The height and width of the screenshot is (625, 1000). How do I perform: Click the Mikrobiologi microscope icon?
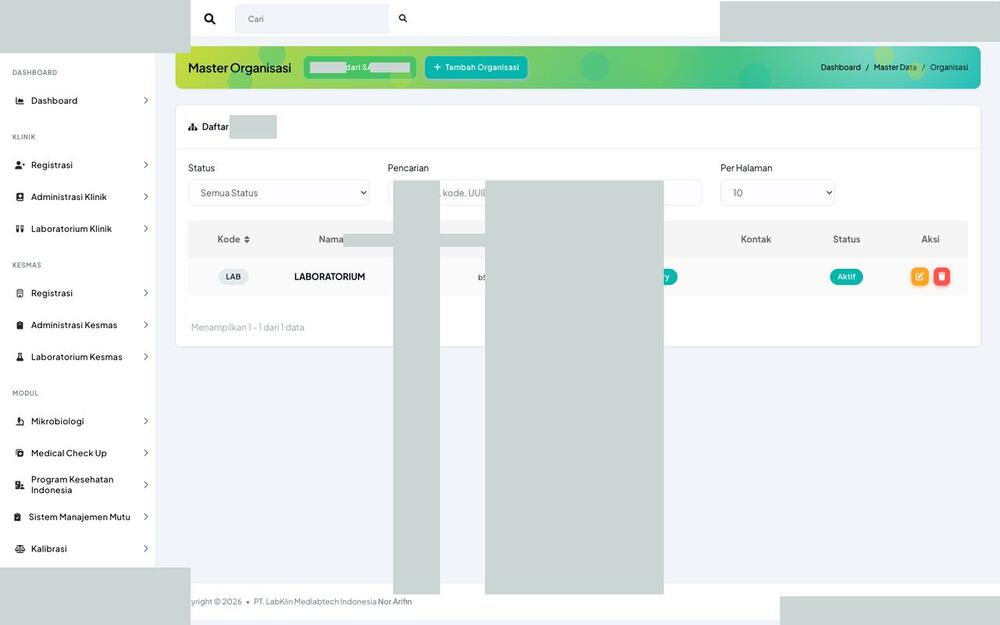tap(20, 422)
